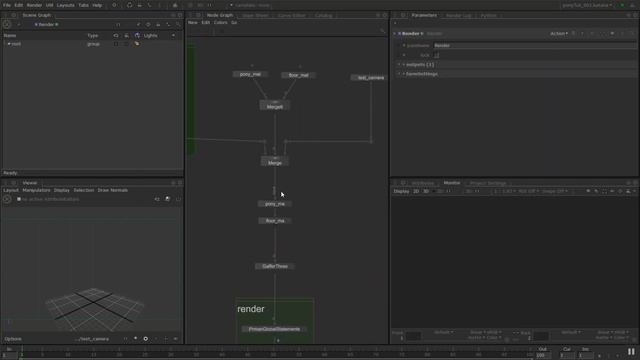This screenshot has width=640, height=360.
Task: Click the light icon in root row
Action: (x=137, y=44)
